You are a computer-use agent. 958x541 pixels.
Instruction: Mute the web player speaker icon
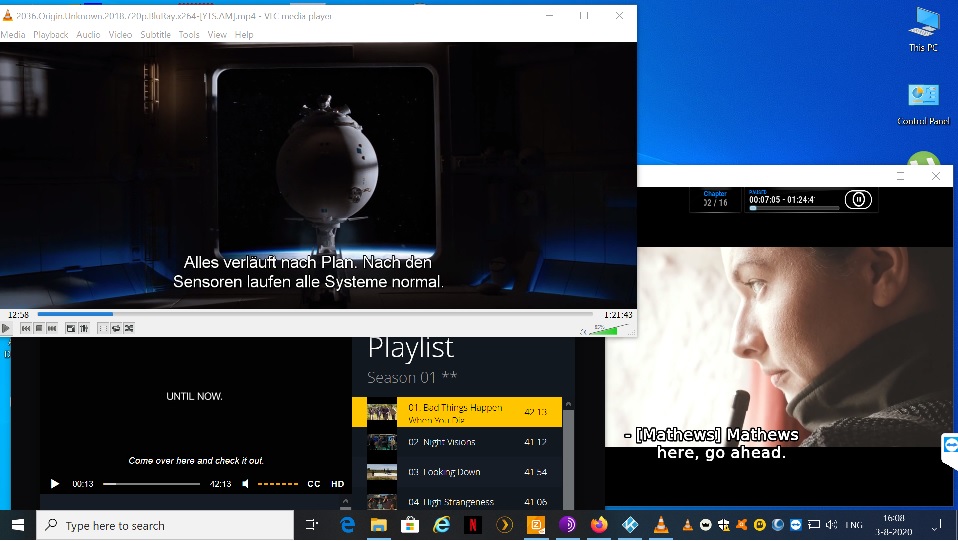246,484
